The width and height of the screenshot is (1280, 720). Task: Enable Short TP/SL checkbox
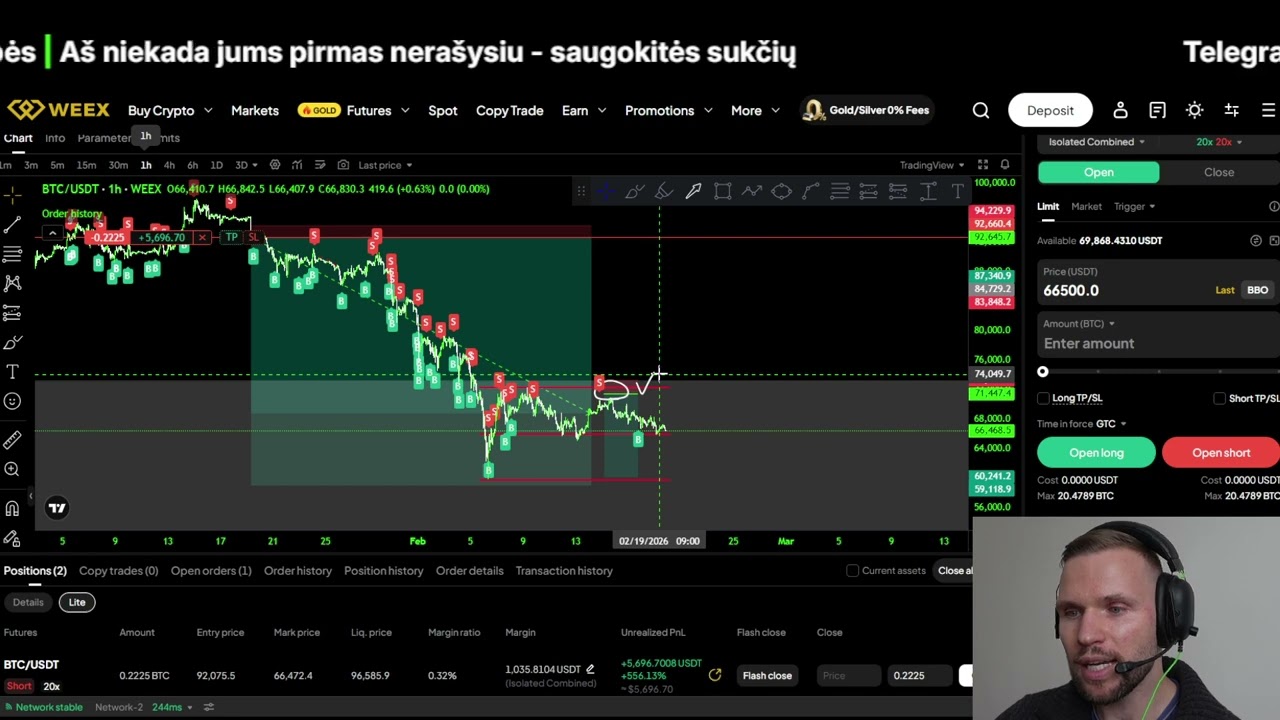1219,398
